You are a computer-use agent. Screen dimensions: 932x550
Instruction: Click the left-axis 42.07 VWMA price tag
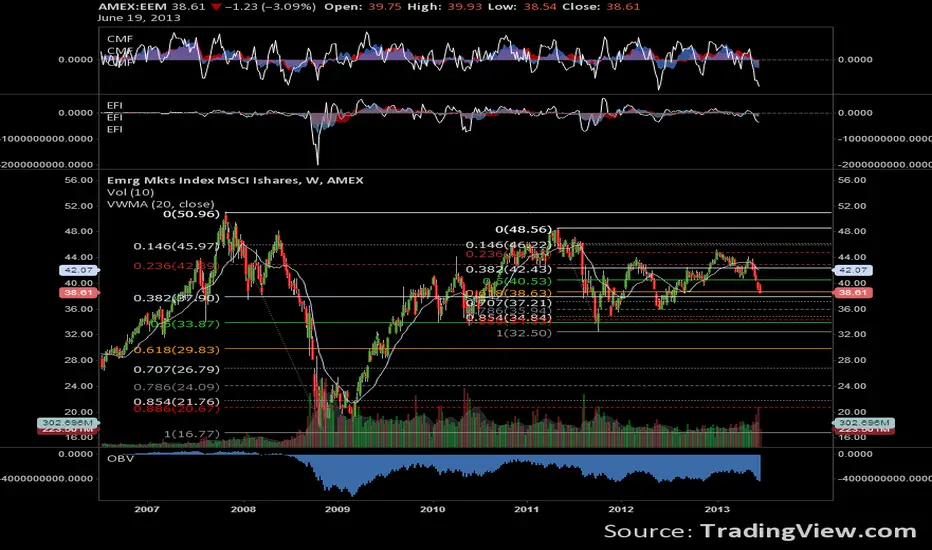[x=79, y=270]
